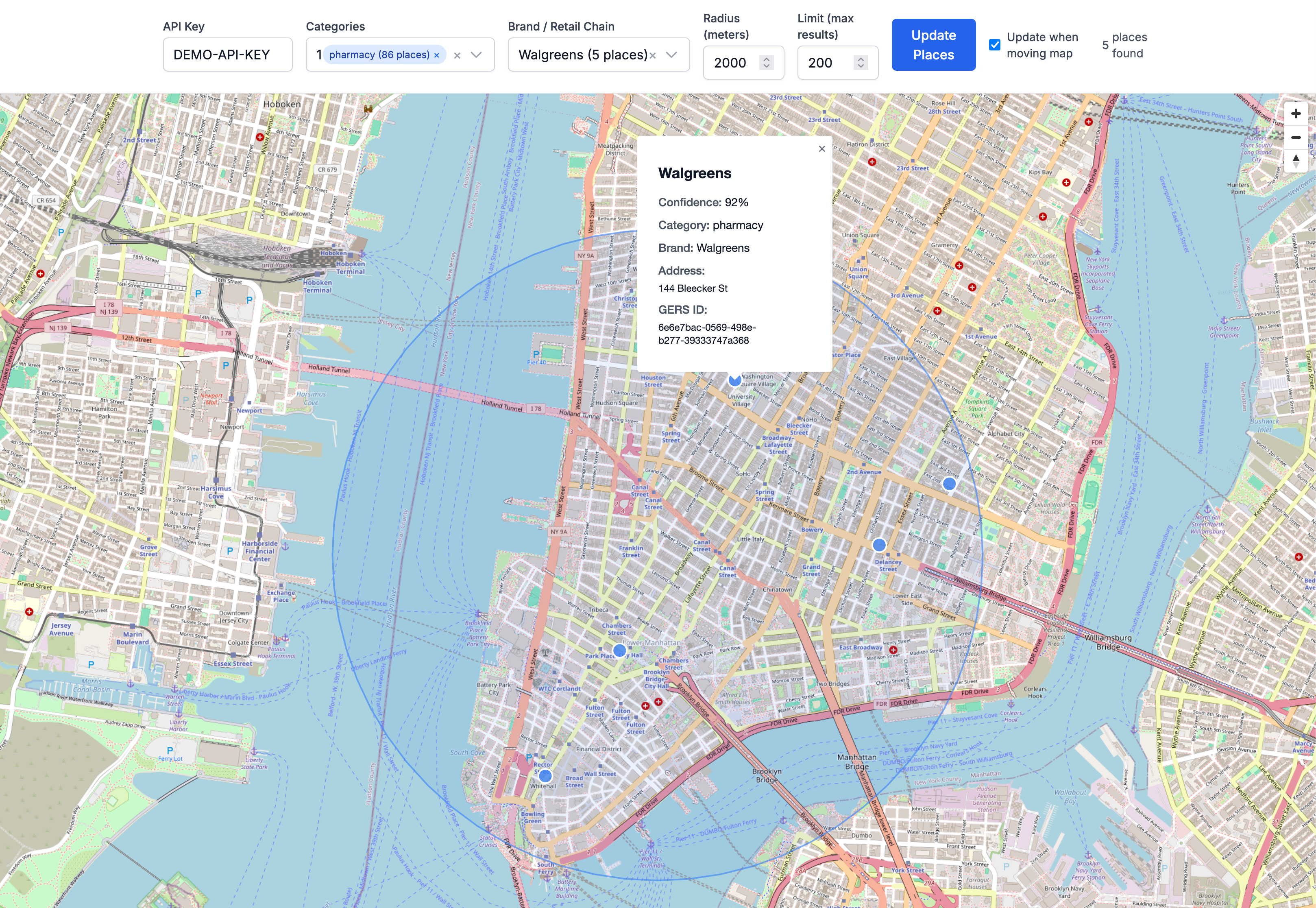This screenshot has width=1316, height=908.
Task: Click the Limit stepper arrows
Action: (x=861, y=63)
